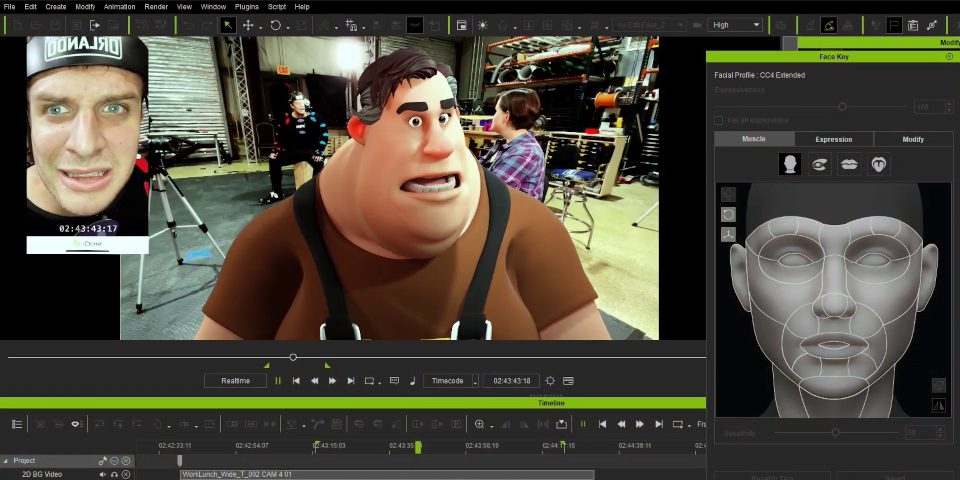Open the Animation menu

pos(120,7)
